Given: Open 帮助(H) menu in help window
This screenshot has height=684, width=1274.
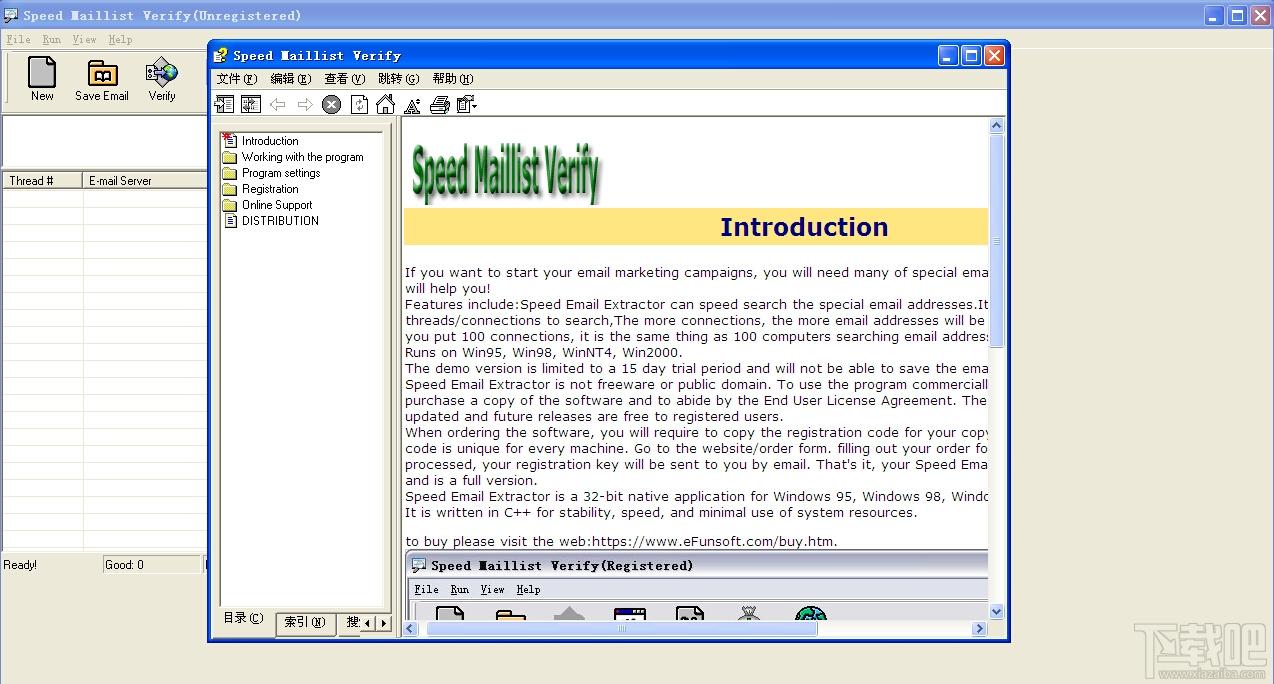Looking at the screenshot, I should pyautogui.click(x=453, y=79).
